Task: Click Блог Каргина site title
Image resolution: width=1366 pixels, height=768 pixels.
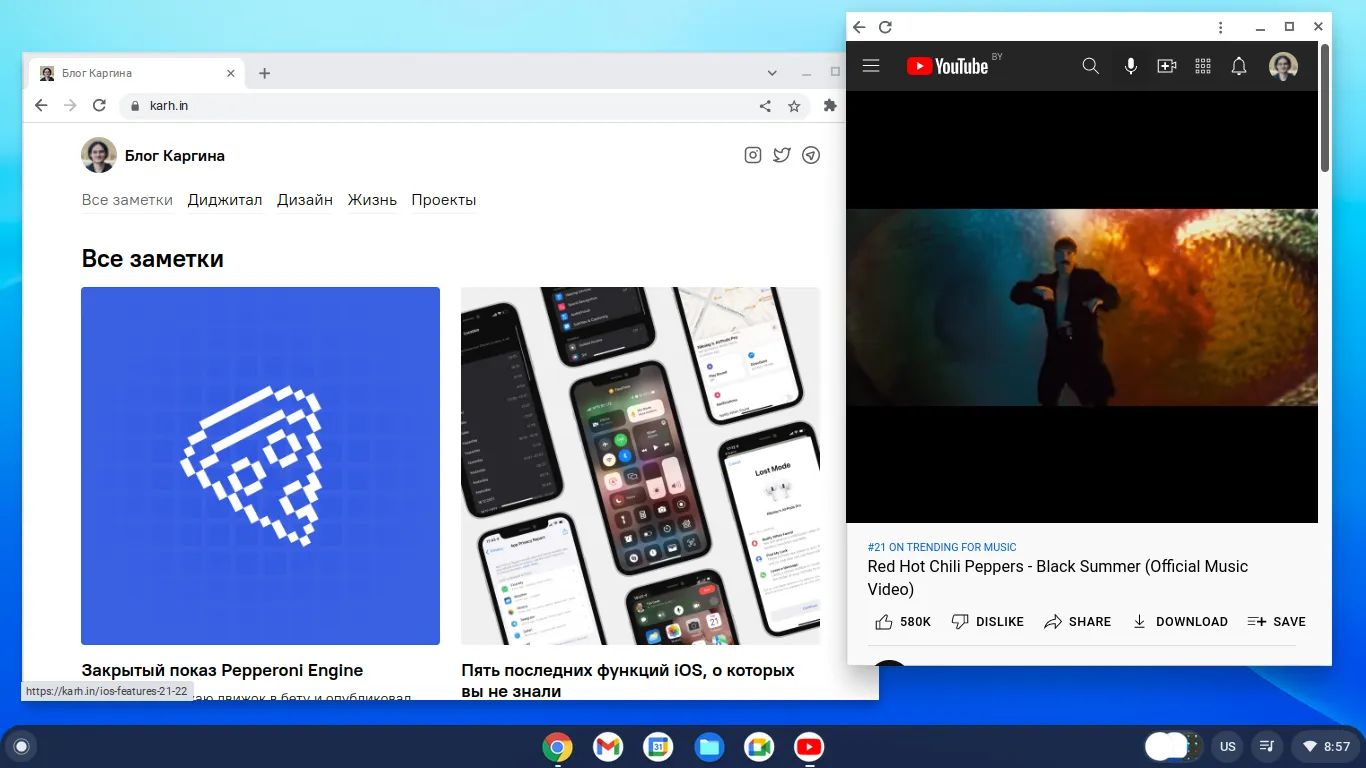Action: tap(175, 156)
